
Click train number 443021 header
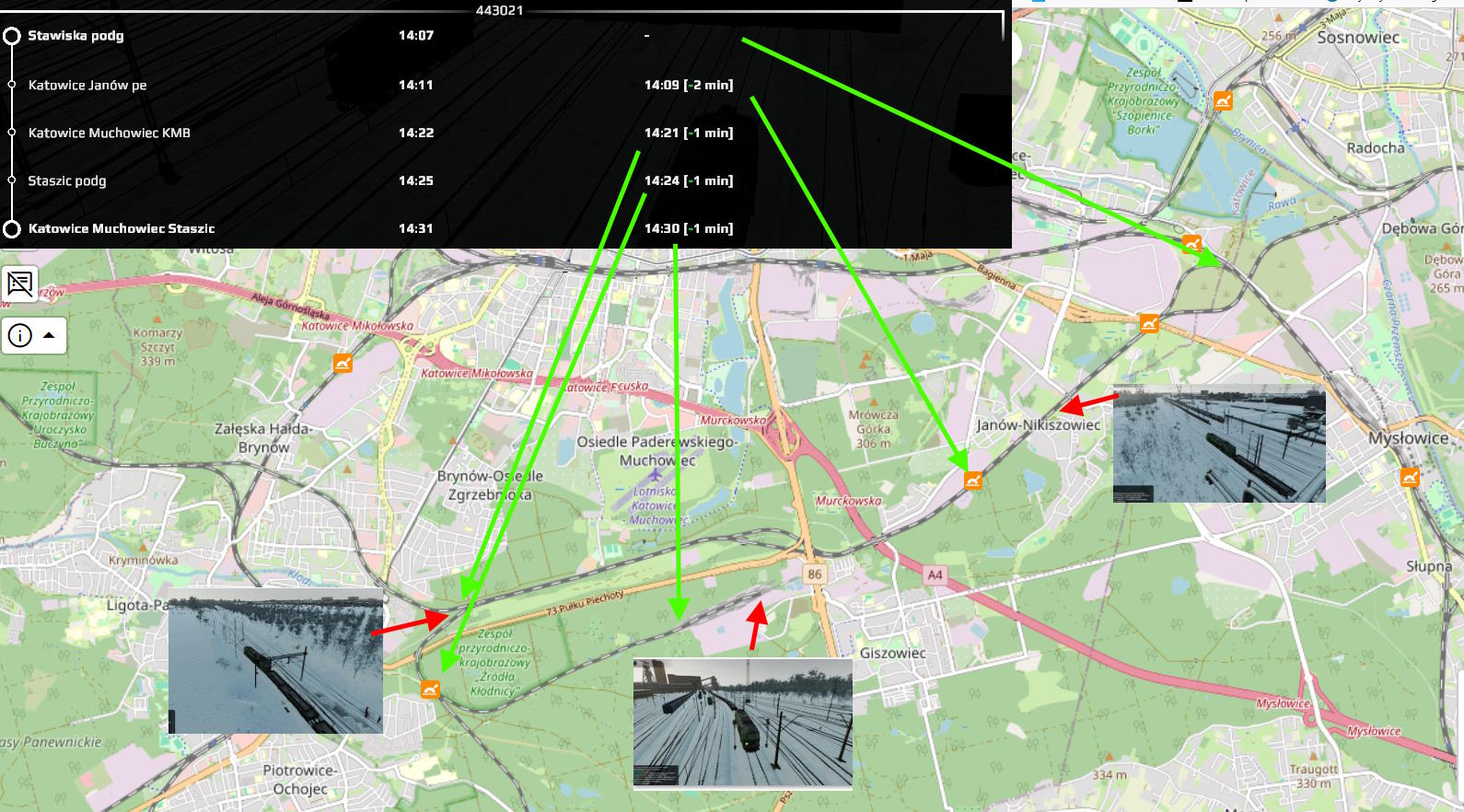tap(499, 10)
